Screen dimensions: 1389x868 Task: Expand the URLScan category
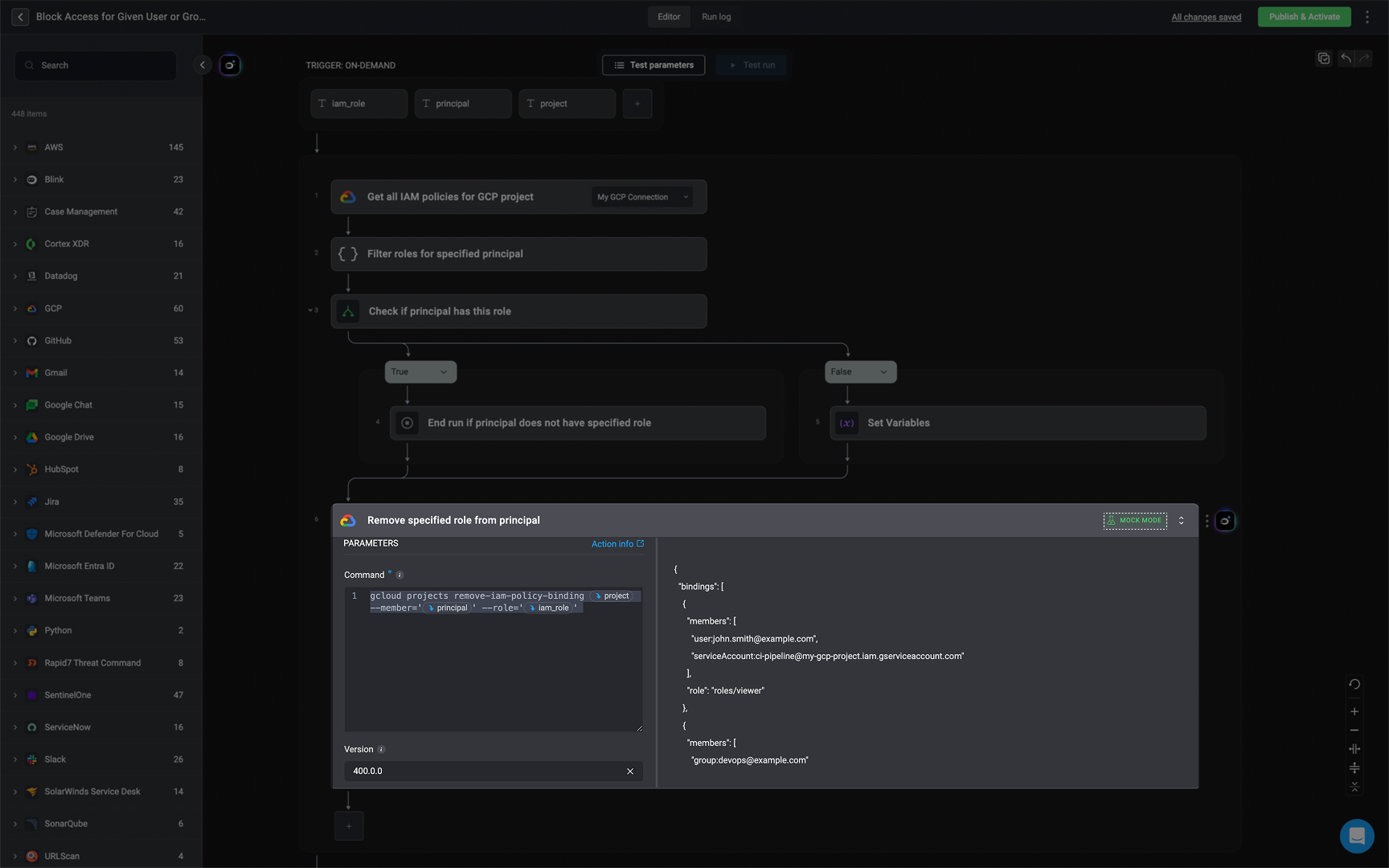tap(14, 856)
